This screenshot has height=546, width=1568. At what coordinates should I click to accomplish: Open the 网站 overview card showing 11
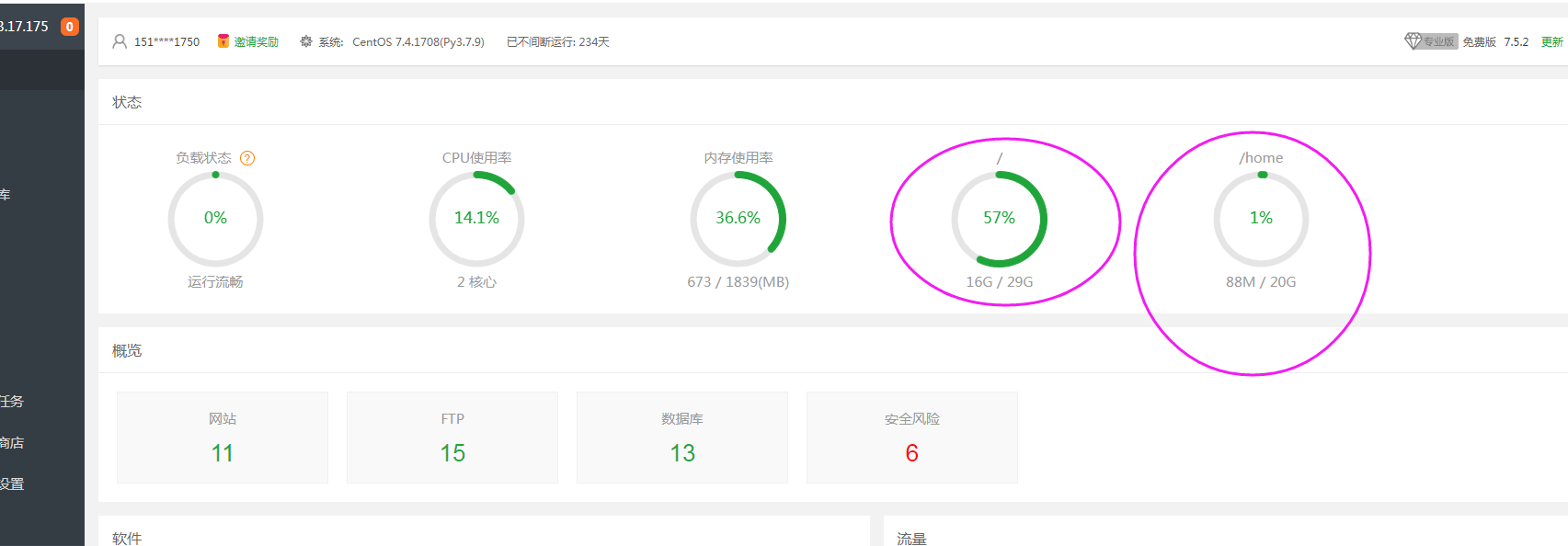(223, 438)
